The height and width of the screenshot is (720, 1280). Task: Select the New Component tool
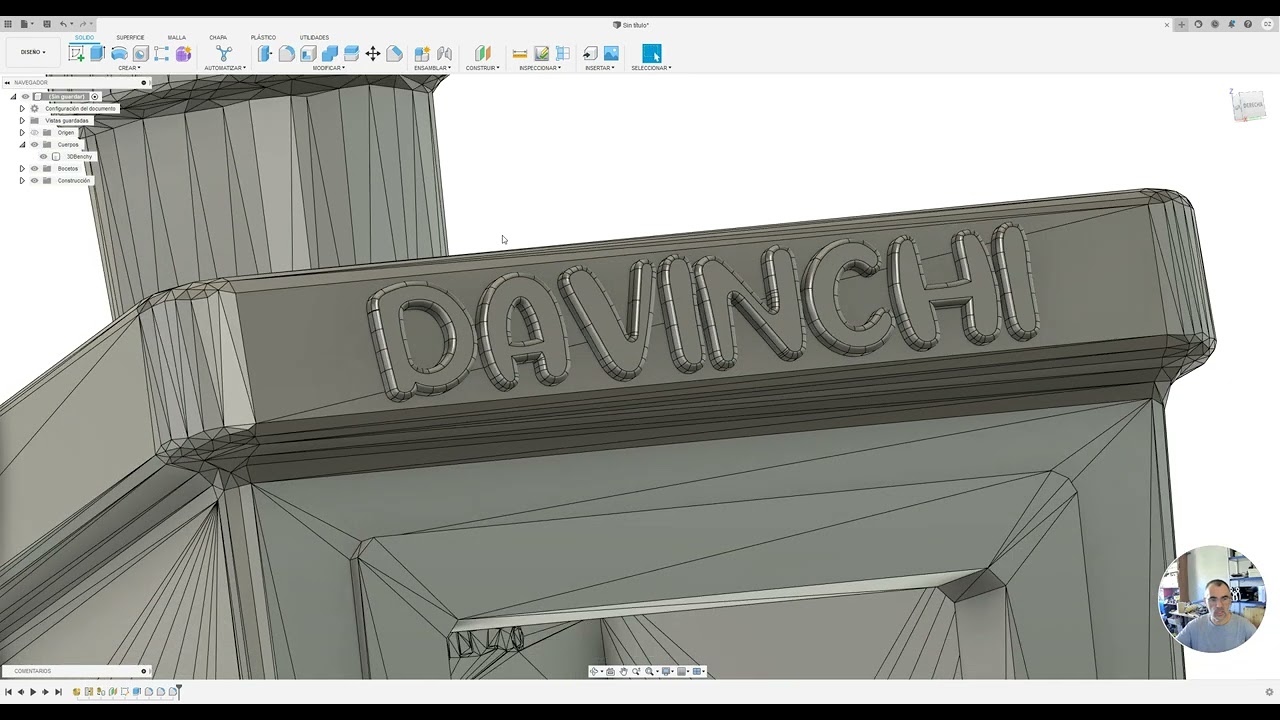[422, 53]
